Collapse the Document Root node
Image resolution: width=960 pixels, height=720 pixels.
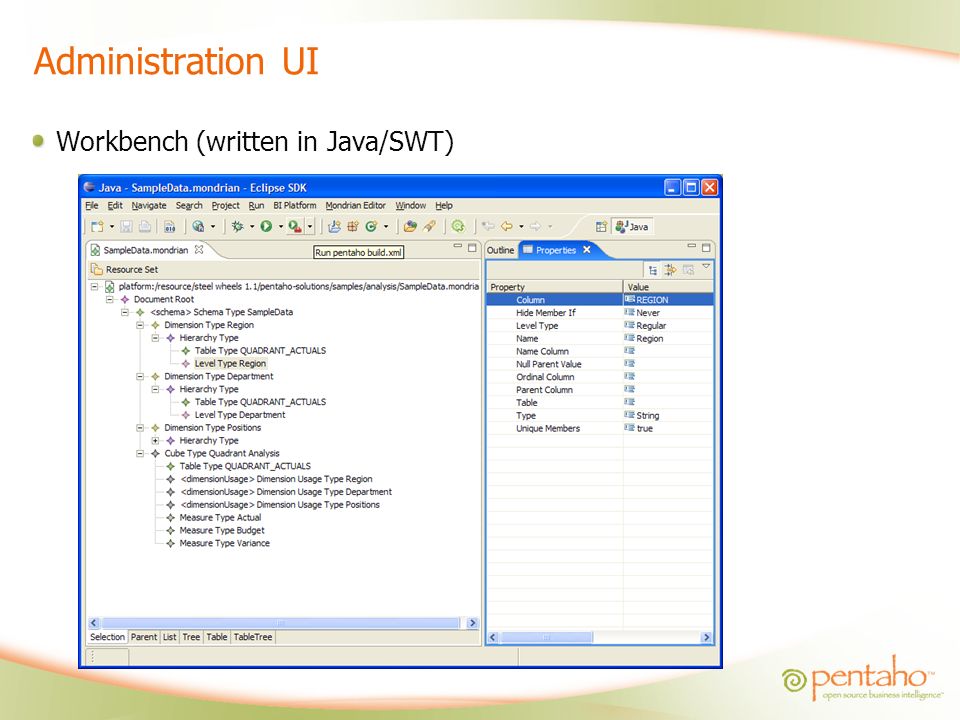coord(110,299)
